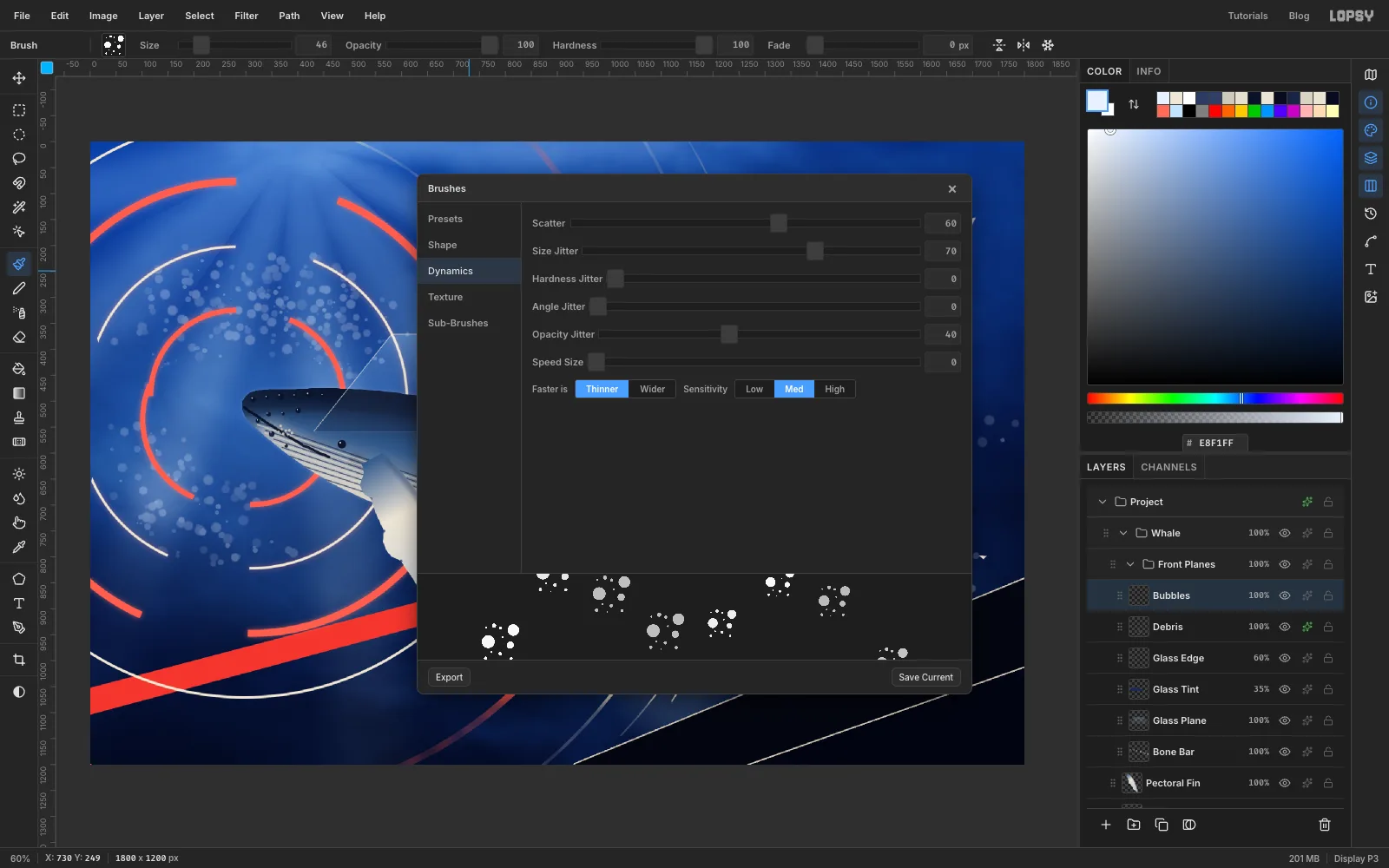Set Sensitivity to High
Screen dimensions: 1389x868
tap(835, 389)
